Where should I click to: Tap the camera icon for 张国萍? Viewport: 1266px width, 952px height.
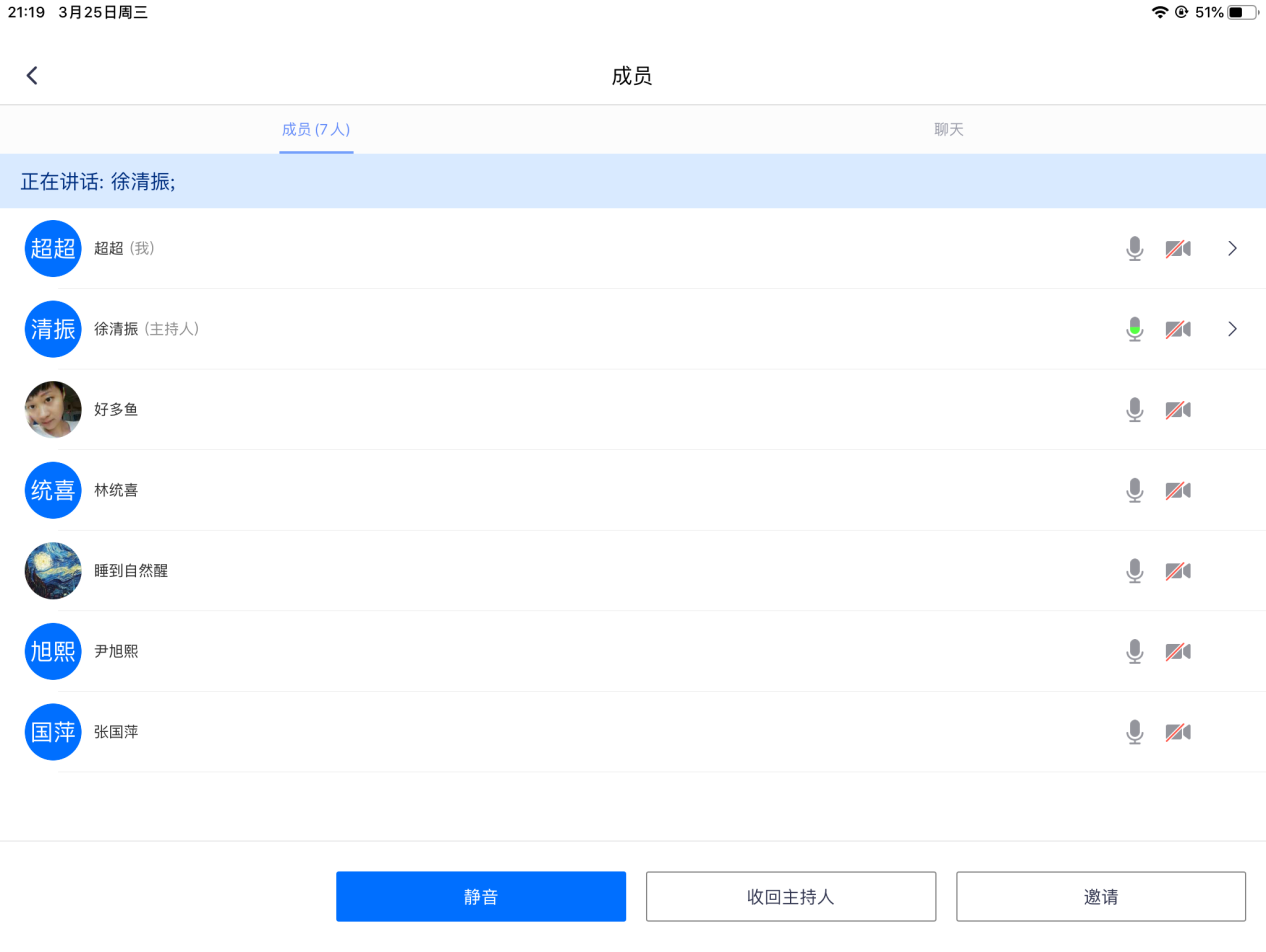coord(1178,732)
